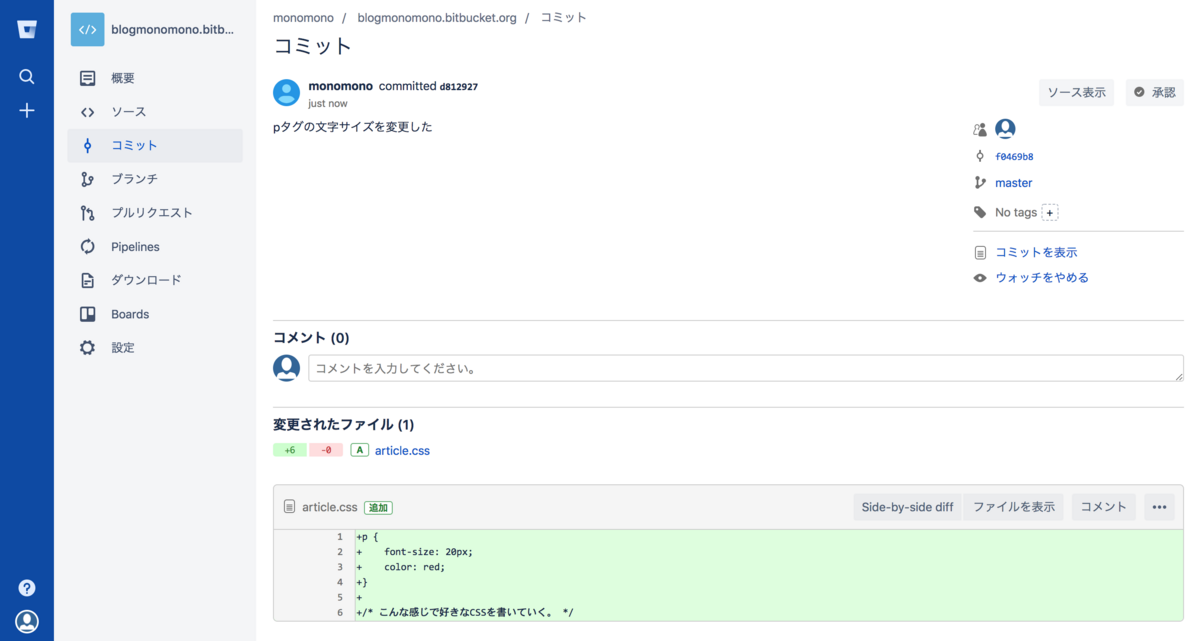Image resolution: width=1200 pixels, height=641 pixels.
Task: Open parent commit f0469b8
Action: tap(1014, 157)
